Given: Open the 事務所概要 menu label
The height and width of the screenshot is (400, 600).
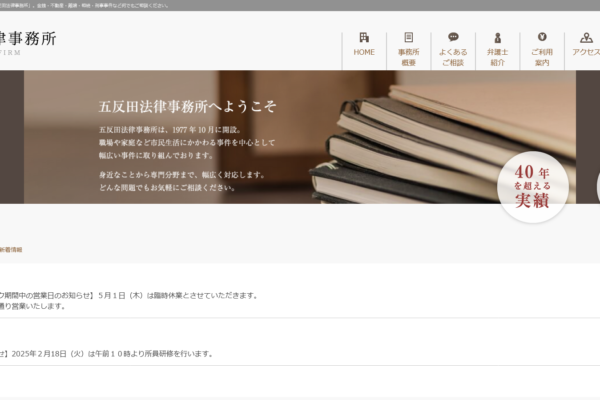Looking at the screenshot, I should (409, 57).
